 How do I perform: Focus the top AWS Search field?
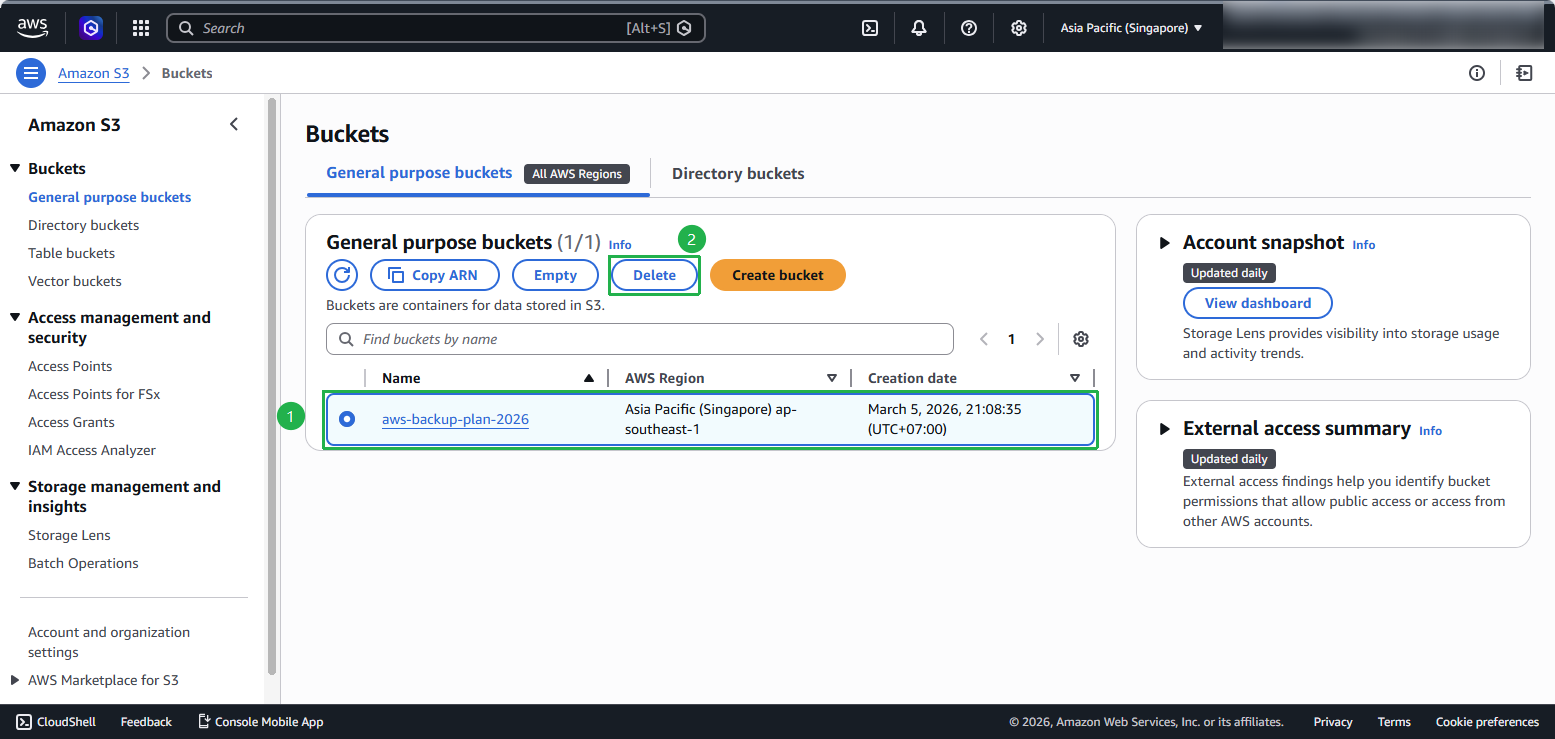tap(436, 28)
